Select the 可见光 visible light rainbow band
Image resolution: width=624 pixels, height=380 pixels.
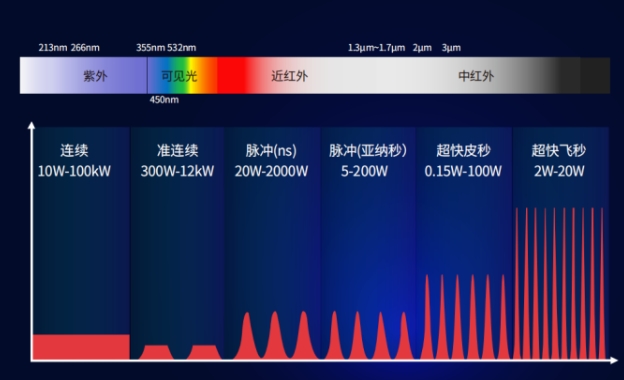pyautogui.click(x=182, y=76)
